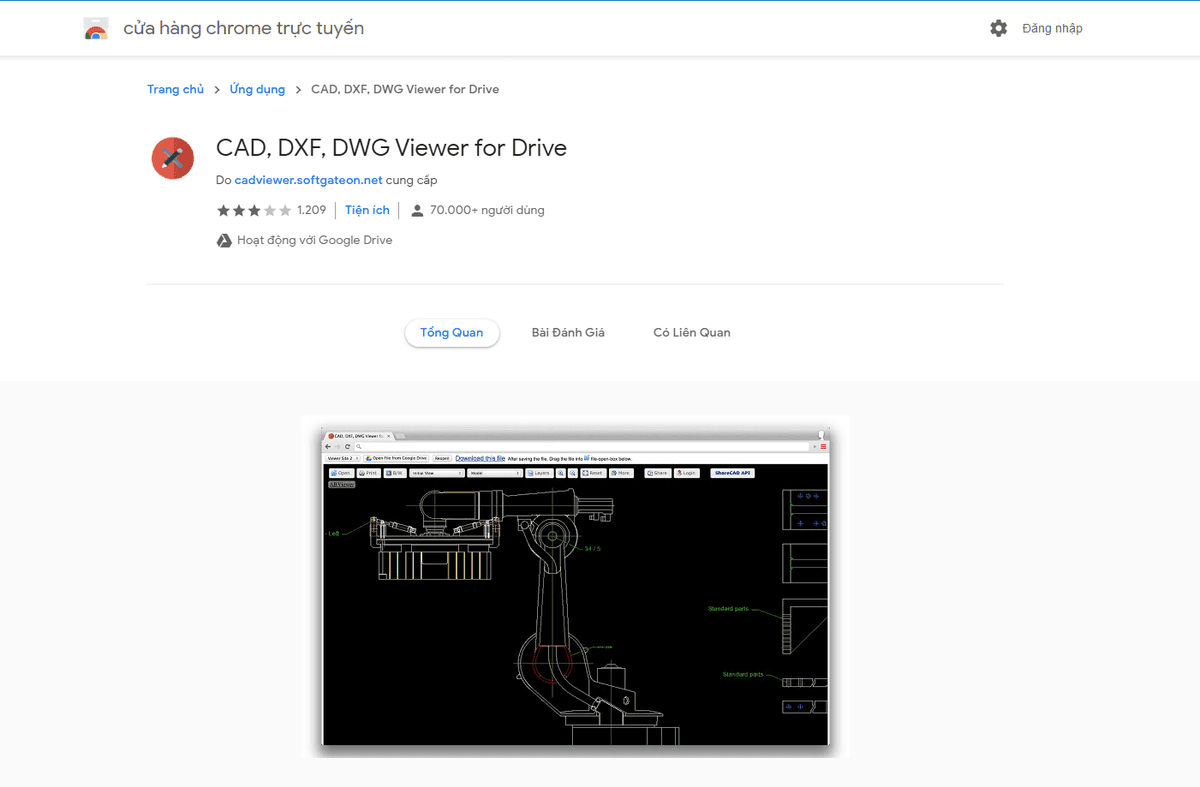Open Model dropdown in preview screenshot

[x=495, y=473]
